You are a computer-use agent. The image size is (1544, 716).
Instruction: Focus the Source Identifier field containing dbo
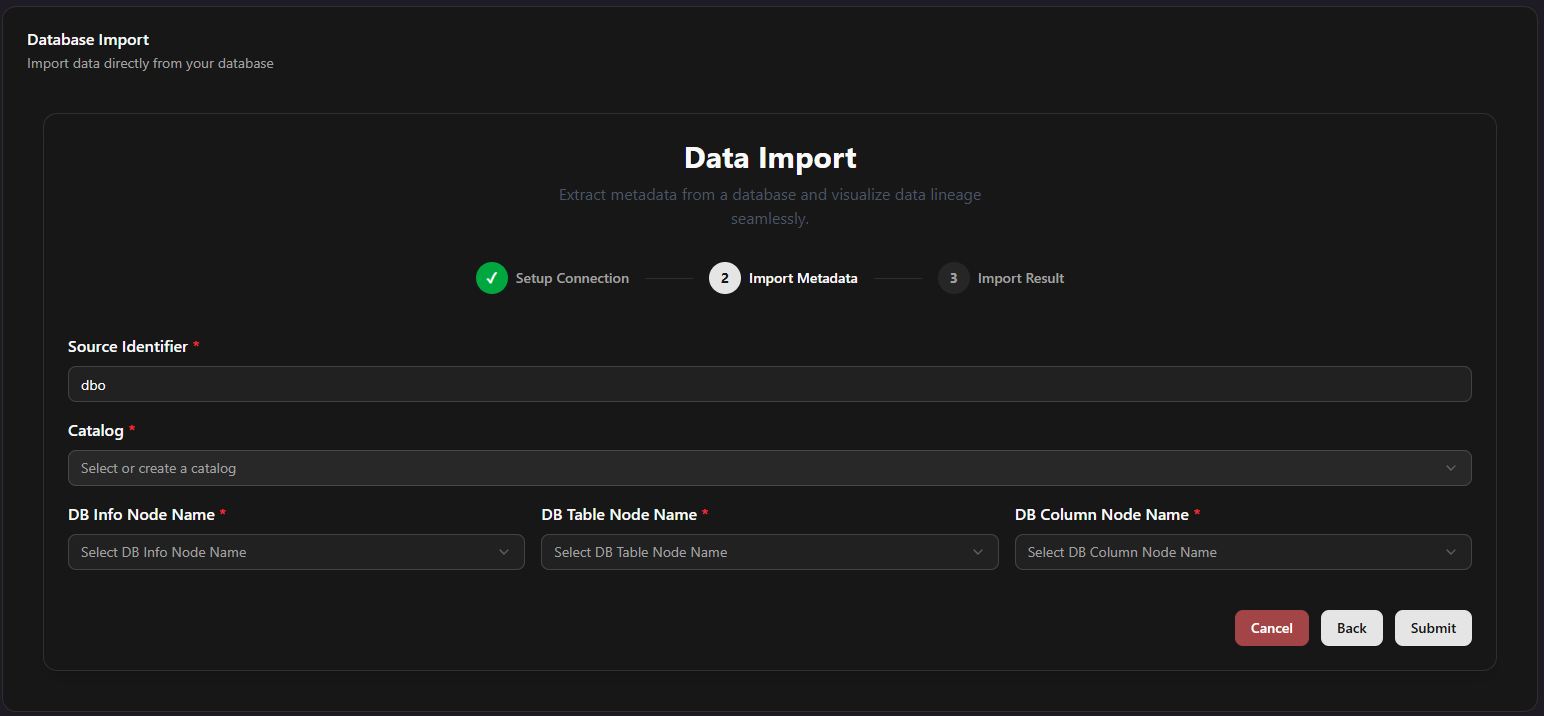770,384
